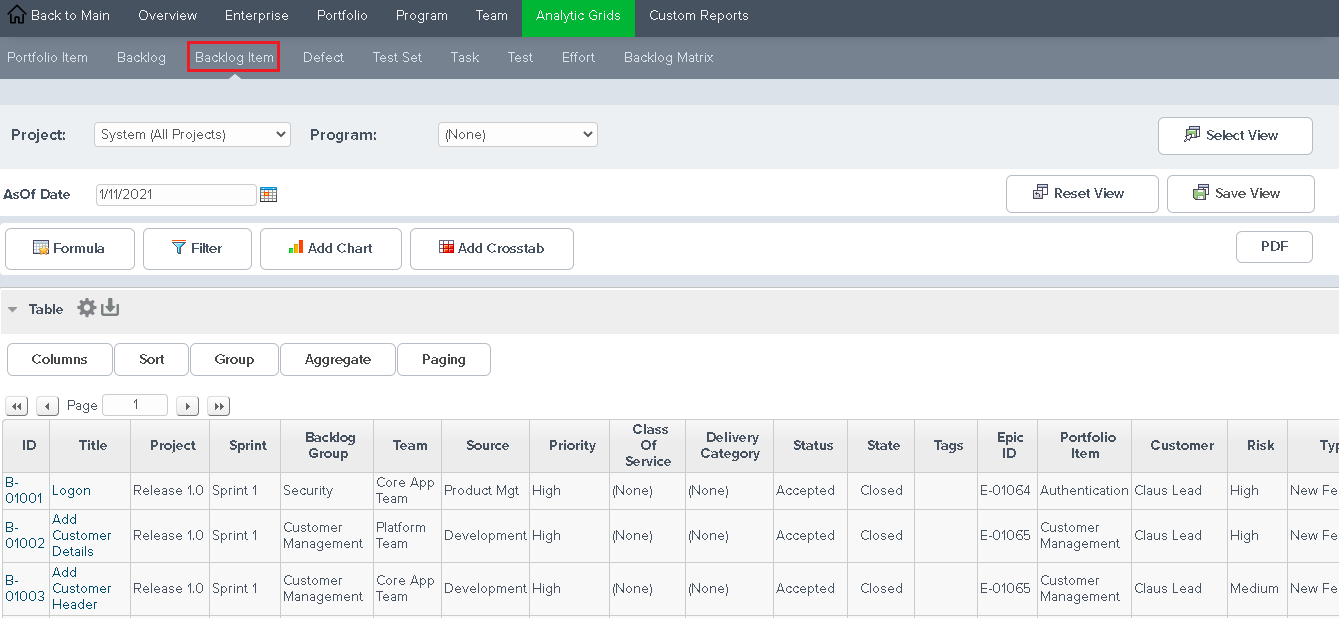Click the Select View button
The image size is (1339, 621).
(x=1235, y=136)
